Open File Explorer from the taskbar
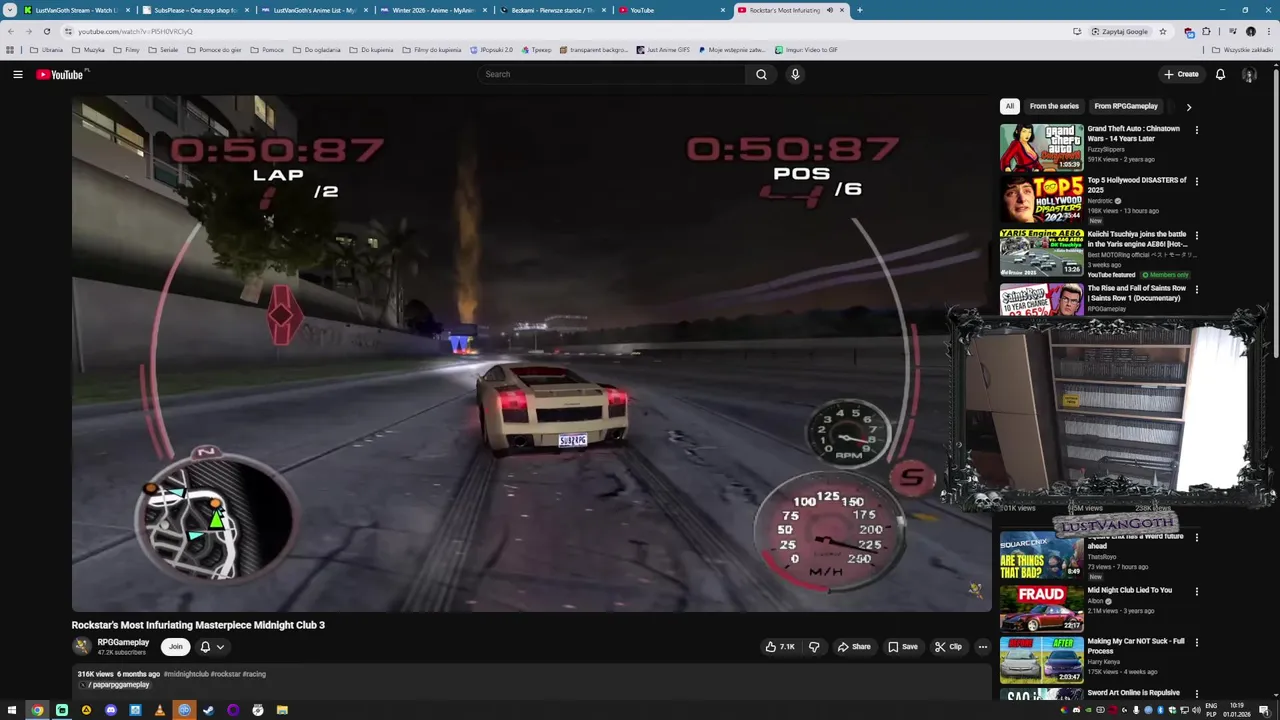1280x720 pixels. tap(282, 710)
